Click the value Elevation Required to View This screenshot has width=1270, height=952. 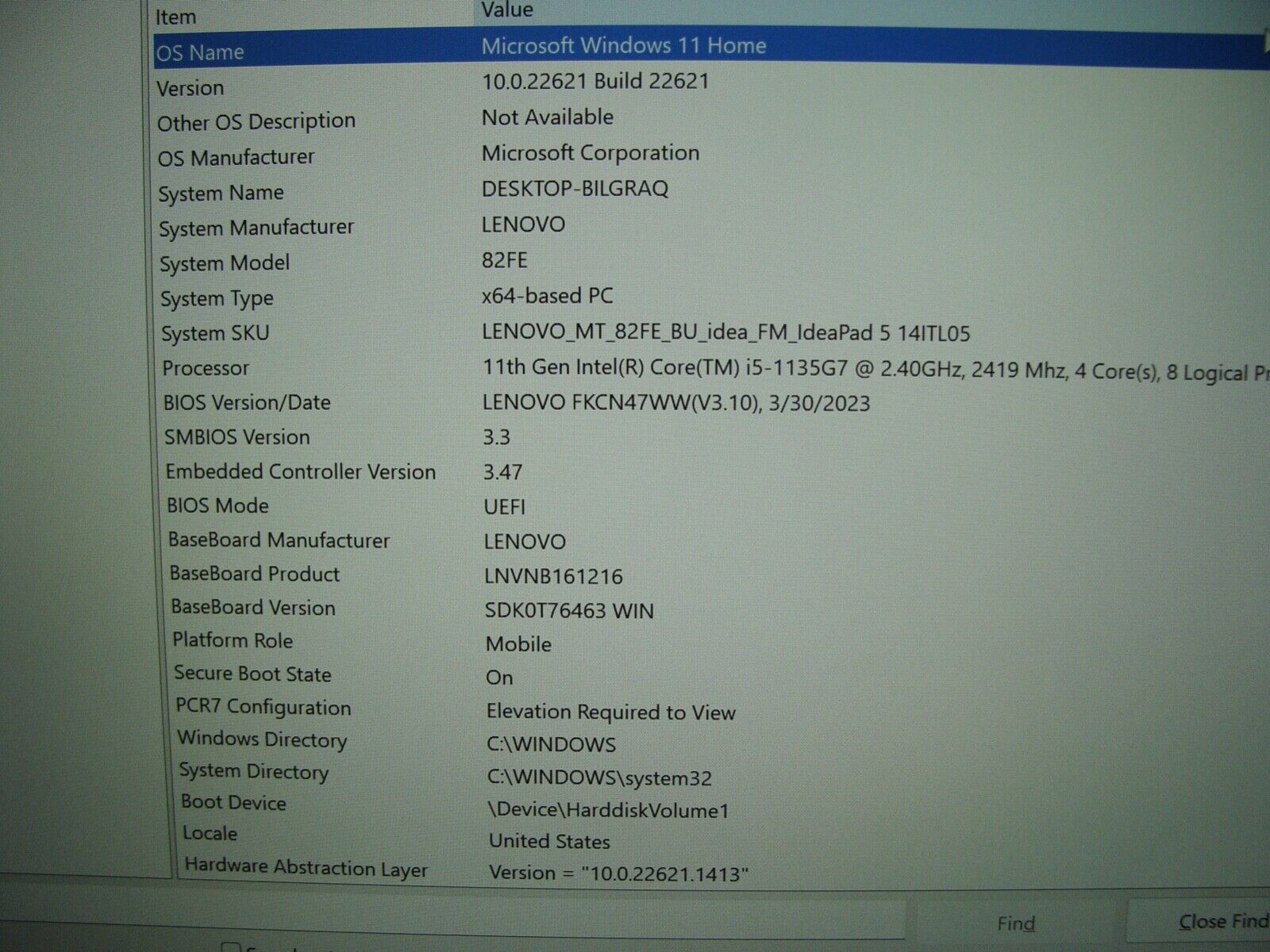tap(612, 712)
